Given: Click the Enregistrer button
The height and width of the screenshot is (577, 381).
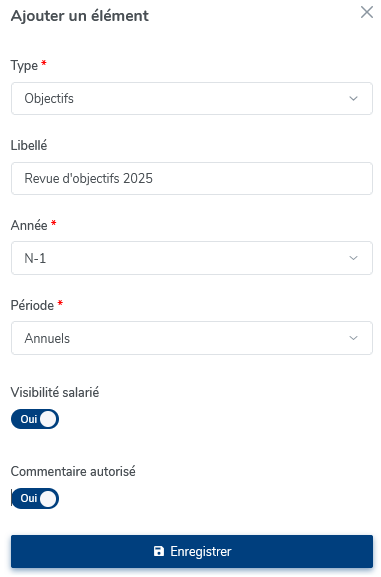Looking at the screenshot, I should click(x=192, y=552).
